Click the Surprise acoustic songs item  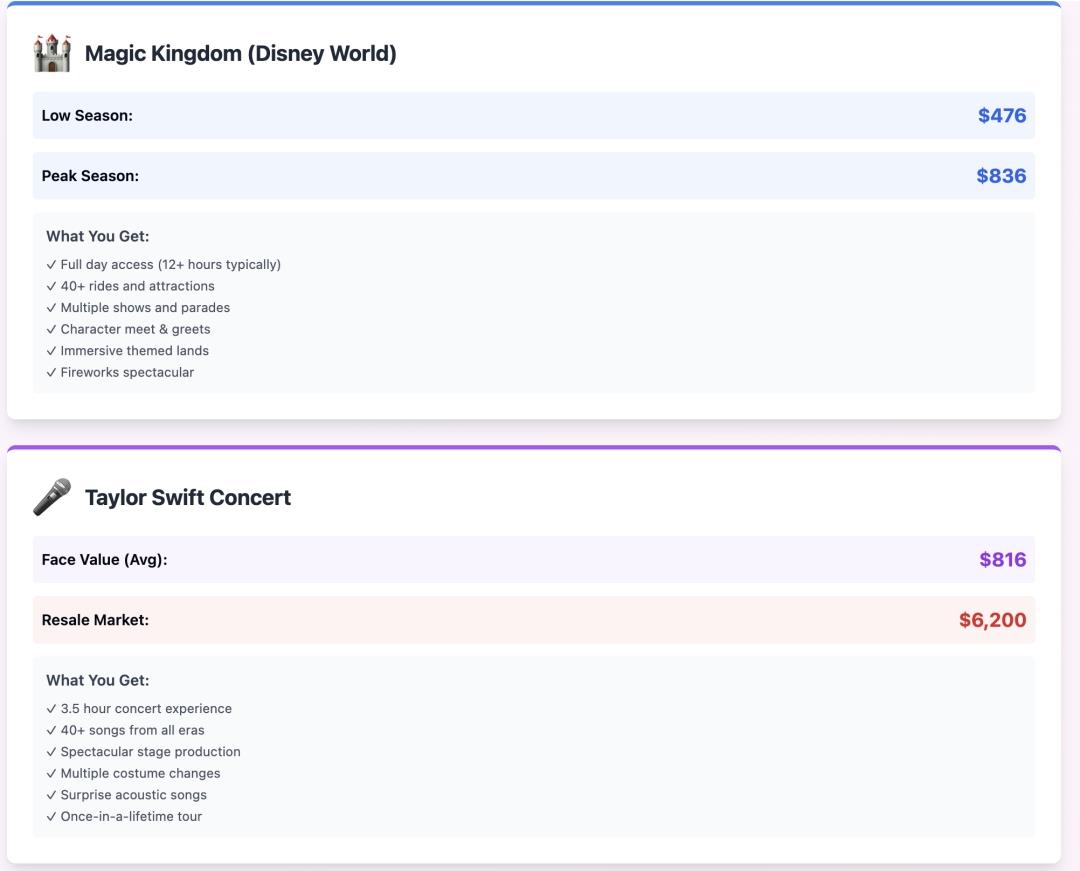(133, 795)
